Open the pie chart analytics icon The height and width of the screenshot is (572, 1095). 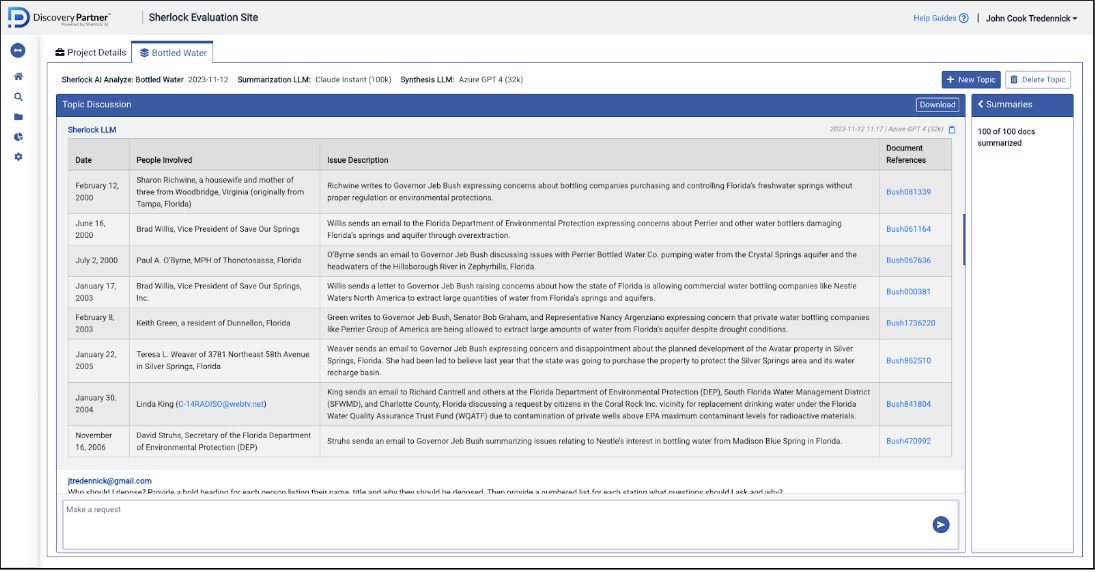pyautogui.click(x=18, y=137)
